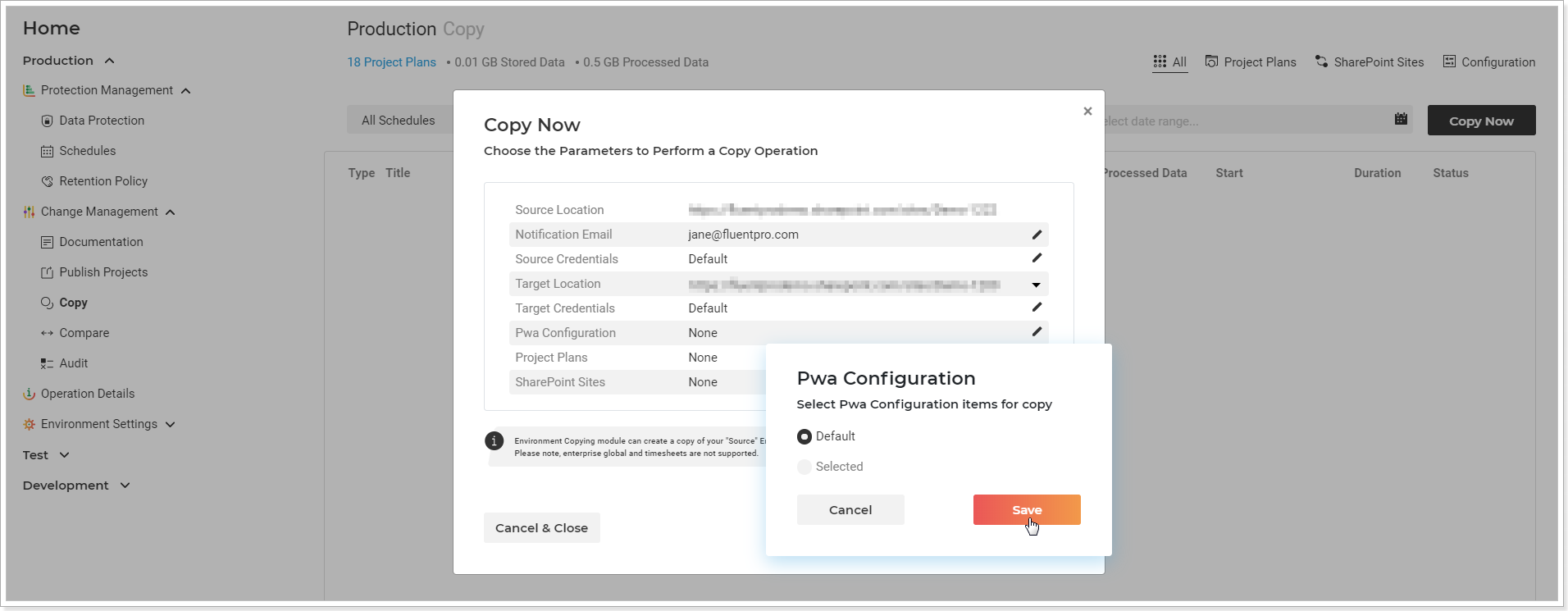Viewport: 1568px width, 611px height.
Task: Save the Pwa Configuration selection
Action: pyautogui.click(x=1027, y=509)
